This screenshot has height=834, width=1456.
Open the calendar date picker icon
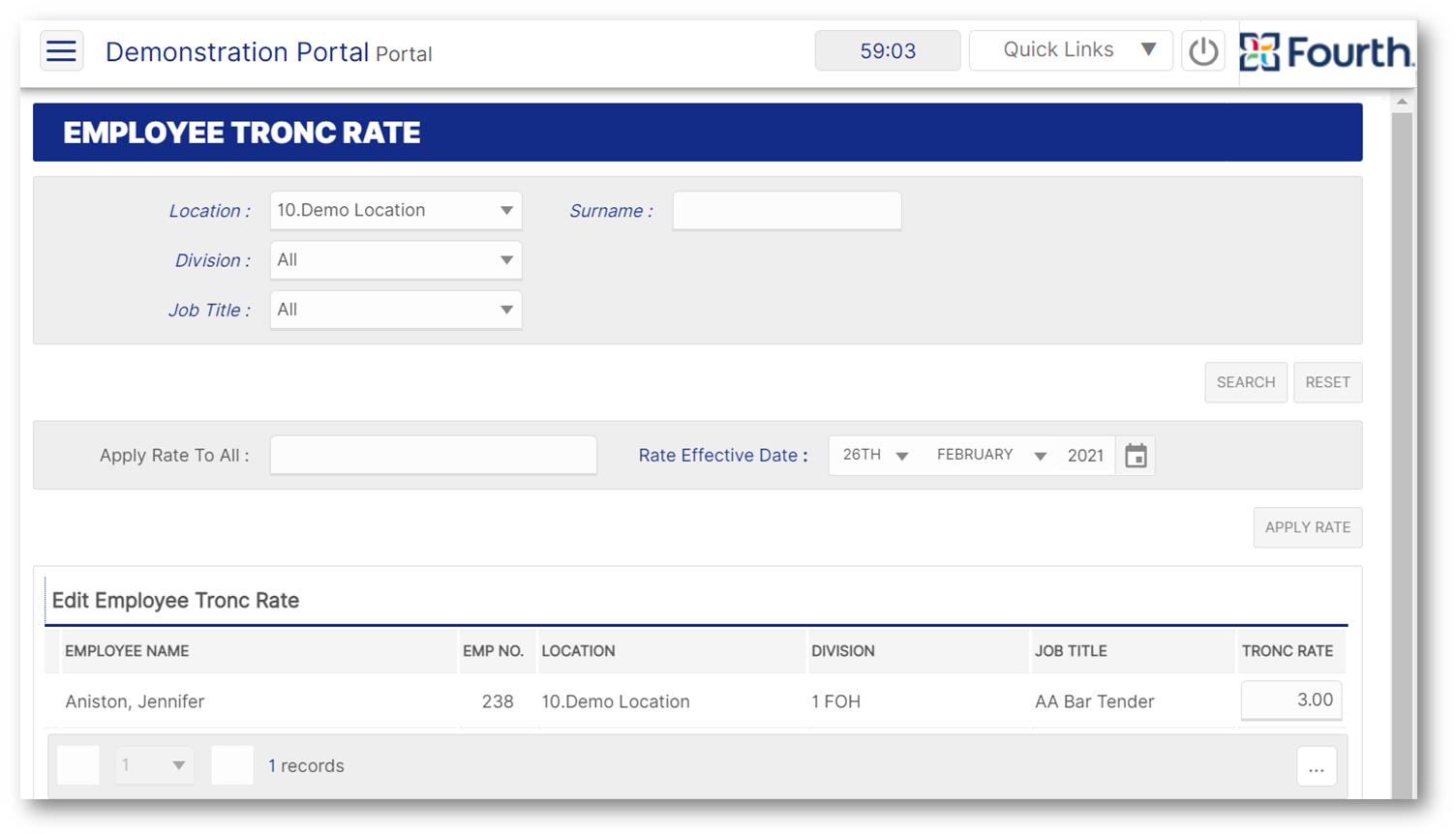[x=1136, y=456]
